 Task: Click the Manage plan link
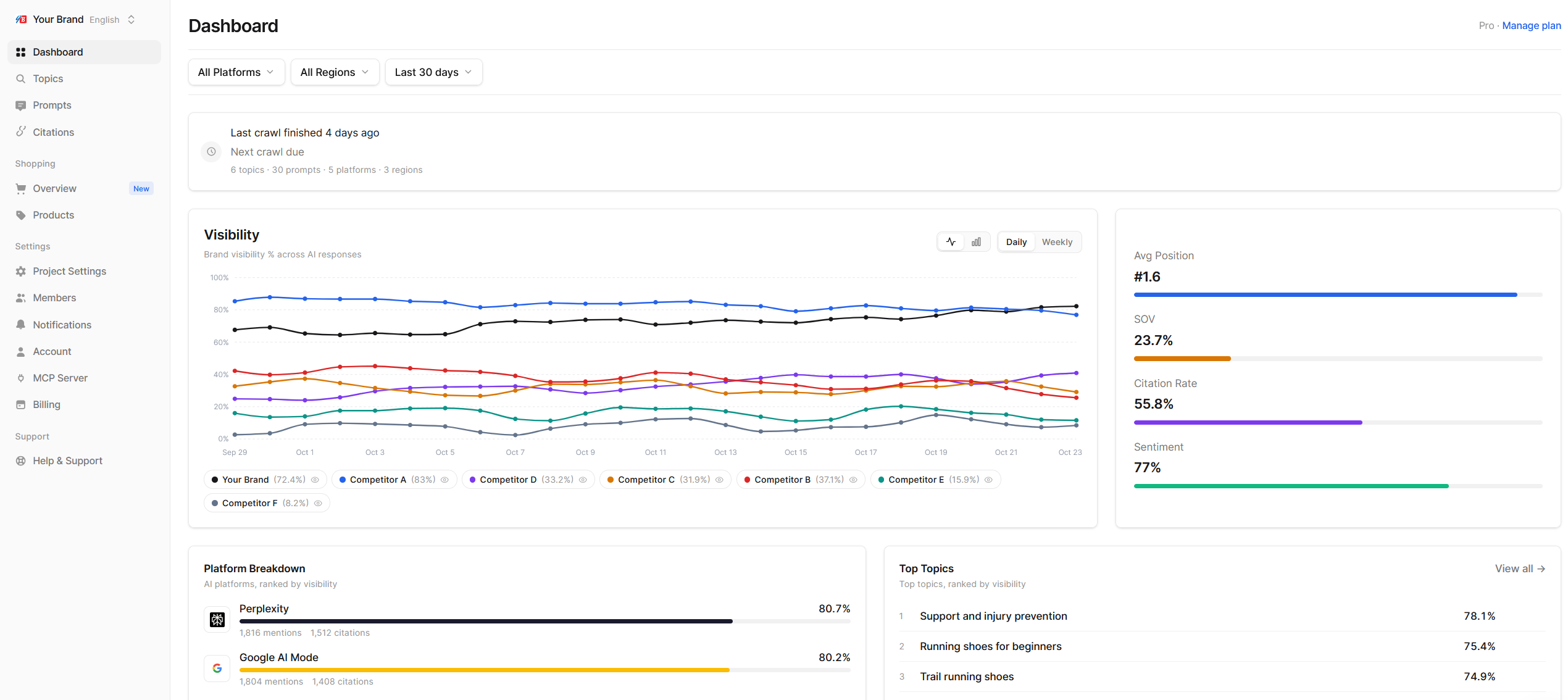coord(1531,25)
